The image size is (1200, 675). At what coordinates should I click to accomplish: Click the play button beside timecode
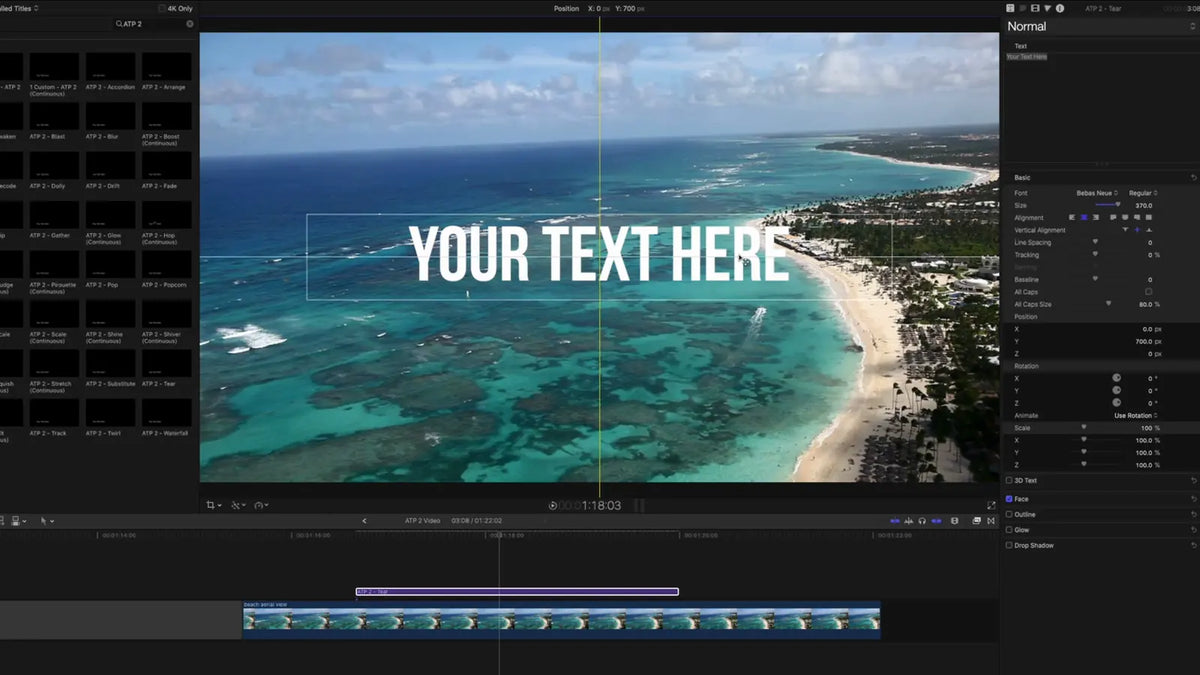(x=553, y=505)
